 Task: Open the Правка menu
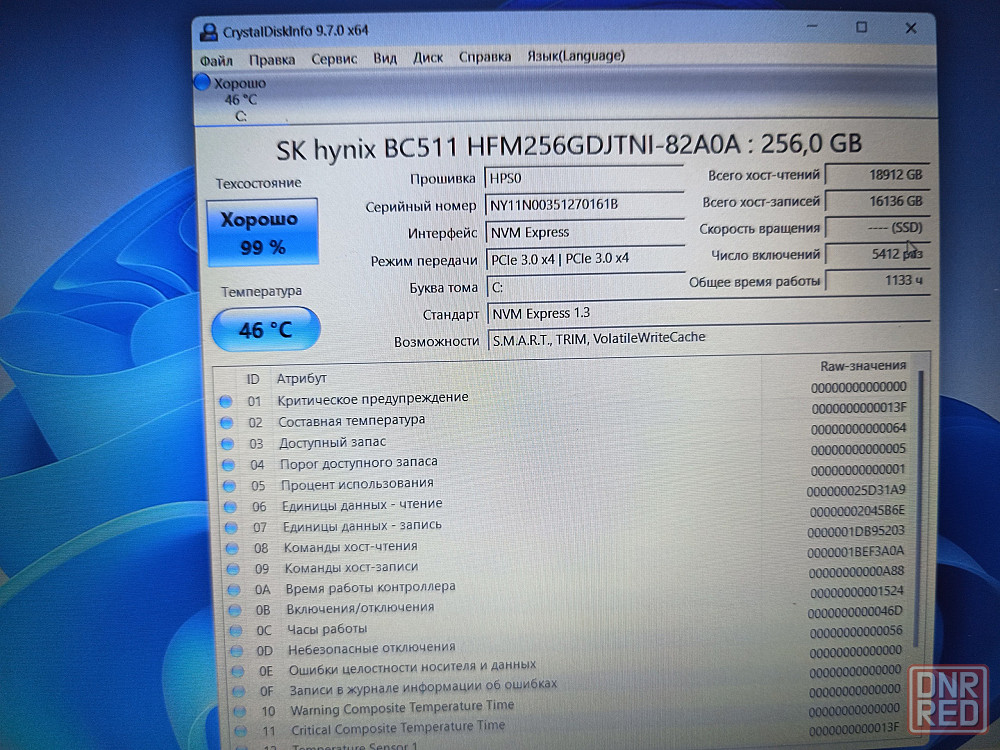pyautogui.click(x=272, y=60)
